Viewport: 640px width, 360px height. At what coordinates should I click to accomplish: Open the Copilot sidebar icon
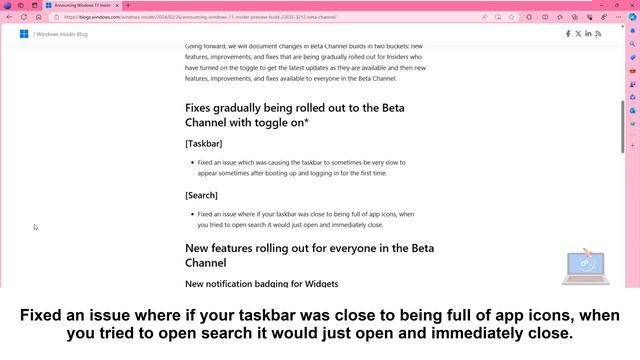[x=633, y=17]
